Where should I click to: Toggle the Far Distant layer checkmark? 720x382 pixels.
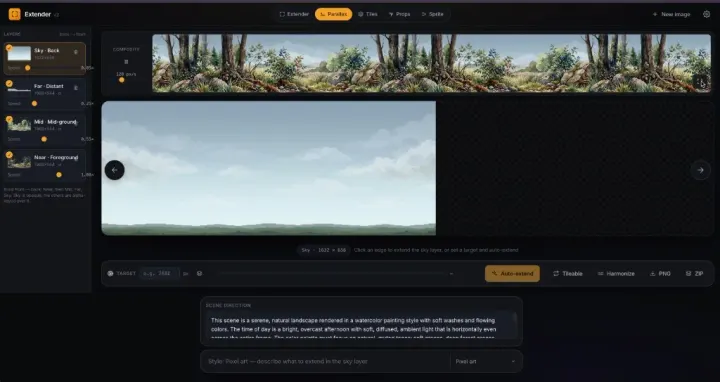pos(9,83)
